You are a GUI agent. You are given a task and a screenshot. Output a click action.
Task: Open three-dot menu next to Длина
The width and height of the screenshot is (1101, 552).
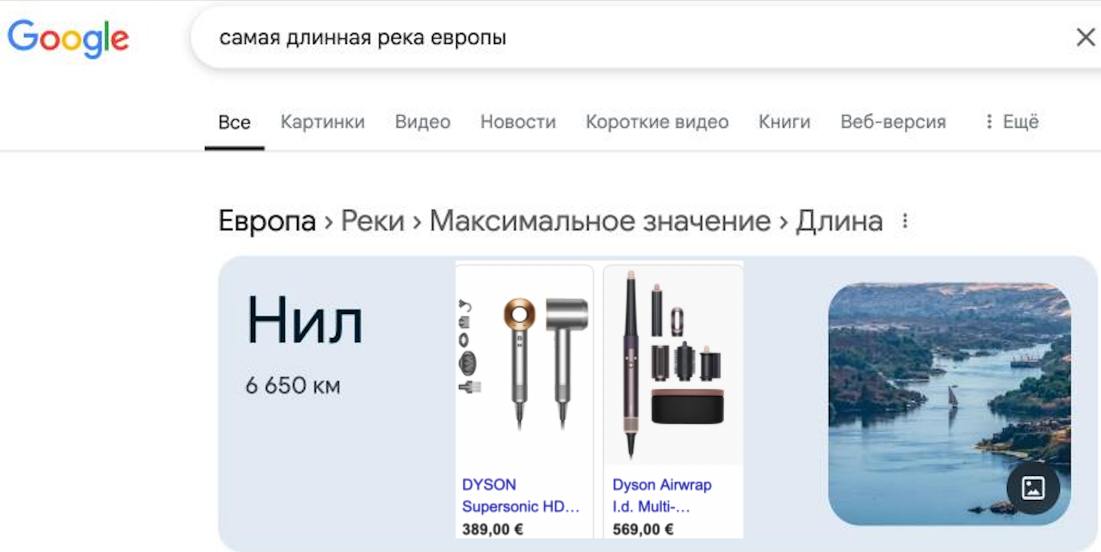[x=905, y=221]
